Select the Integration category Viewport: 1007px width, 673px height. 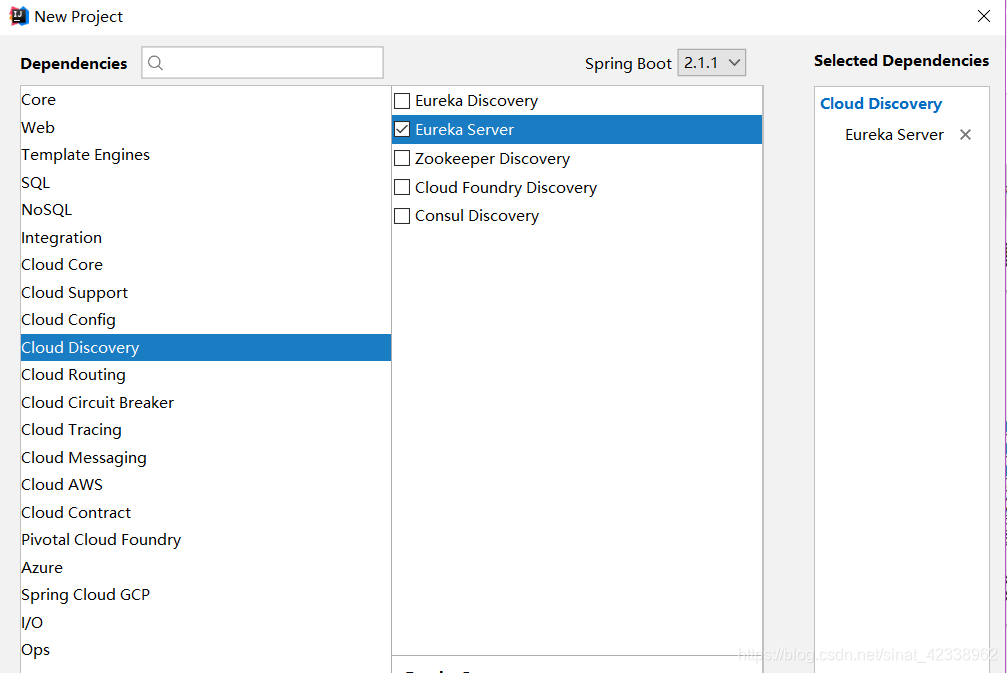coord(206,238)
